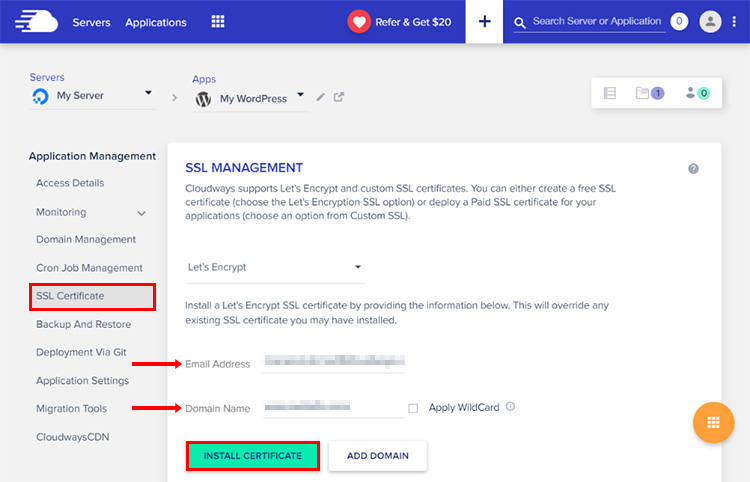This screenshot has width=750, height=482.
Task: Open the orange floating grid button
Action: [x=713, y=422]
